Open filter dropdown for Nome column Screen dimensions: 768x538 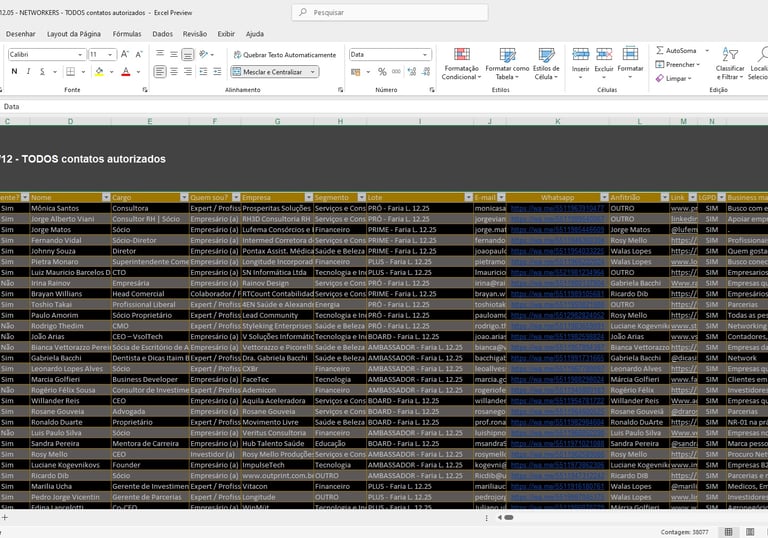point(106,197)
